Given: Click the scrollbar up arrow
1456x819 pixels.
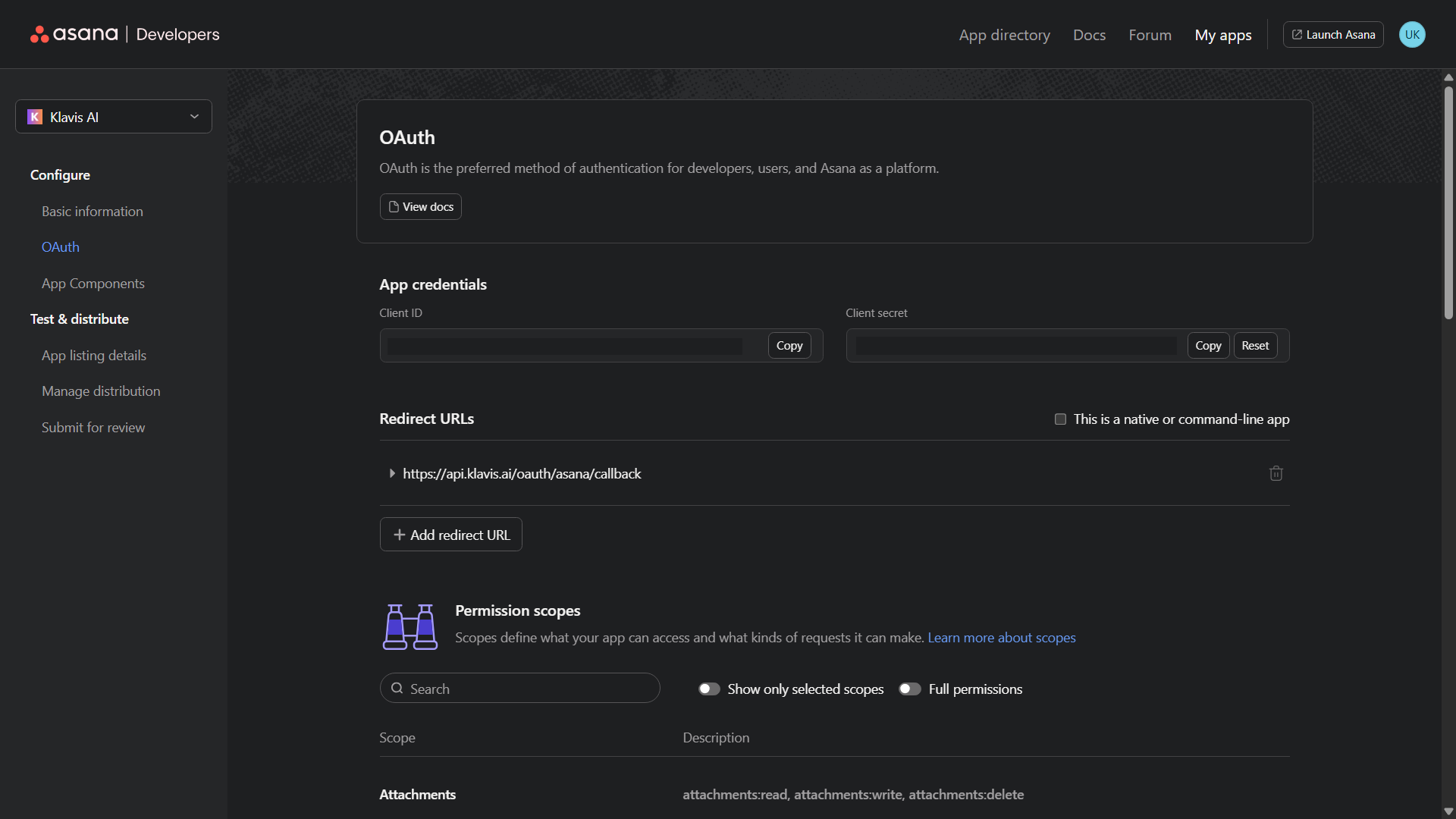Looking at the screenshot, I should pyautogui.click(x=1448, y=77).
